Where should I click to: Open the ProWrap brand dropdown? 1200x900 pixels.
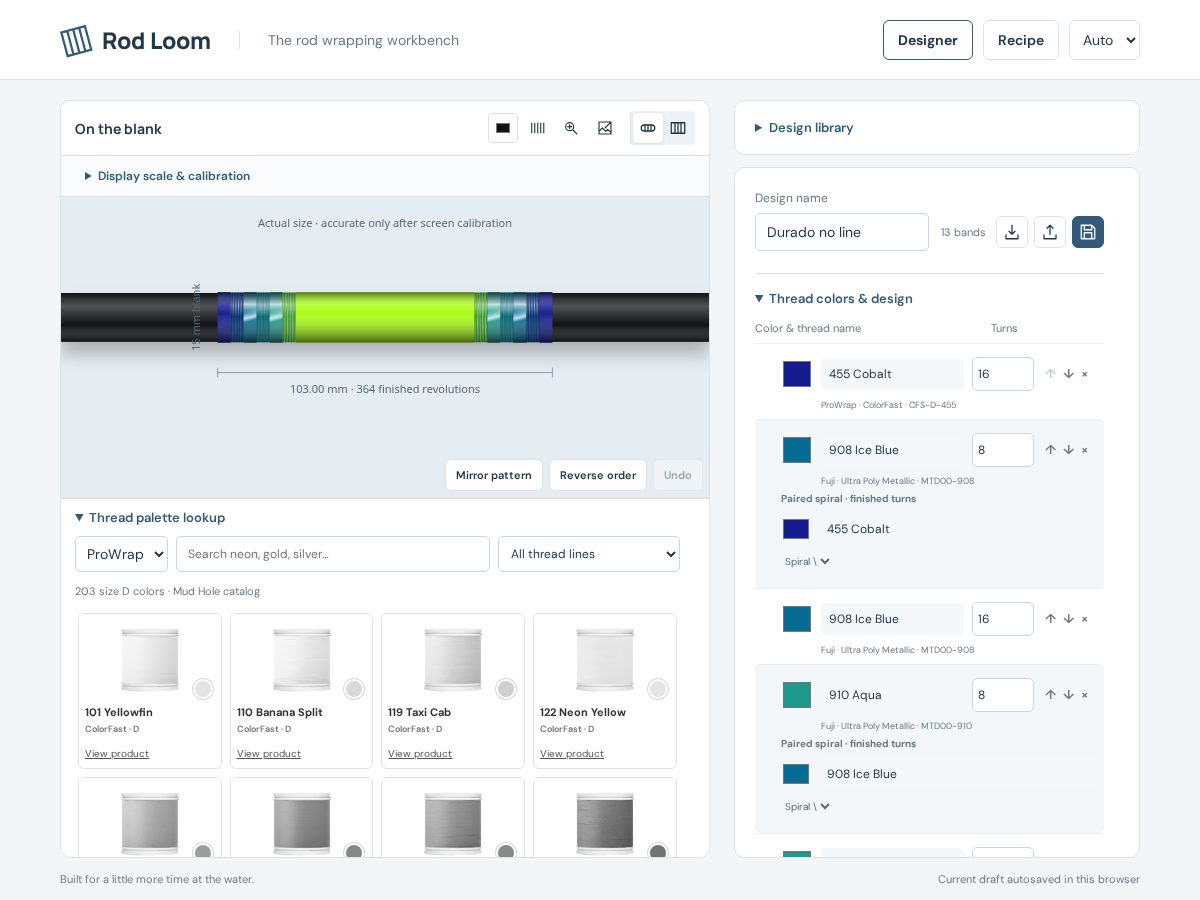(x=121, y=554)
